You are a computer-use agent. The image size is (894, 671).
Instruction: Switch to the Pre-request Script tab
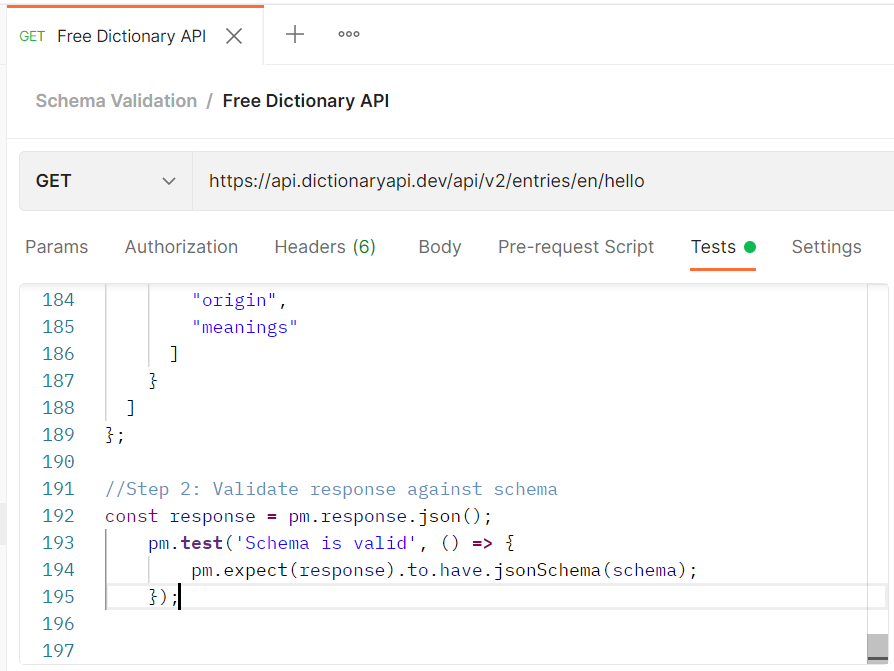click(x=576, y=247)
